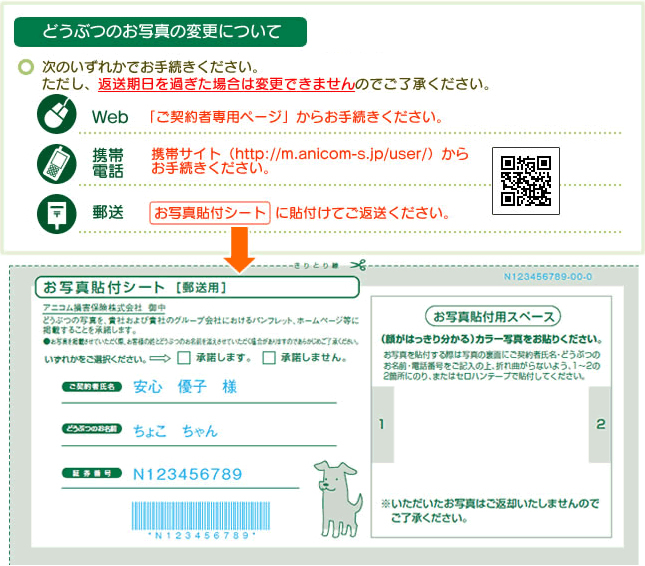Click the scissors cut-line icon
The height and width of the screenshot is (566, 645).
click(358, 265)
